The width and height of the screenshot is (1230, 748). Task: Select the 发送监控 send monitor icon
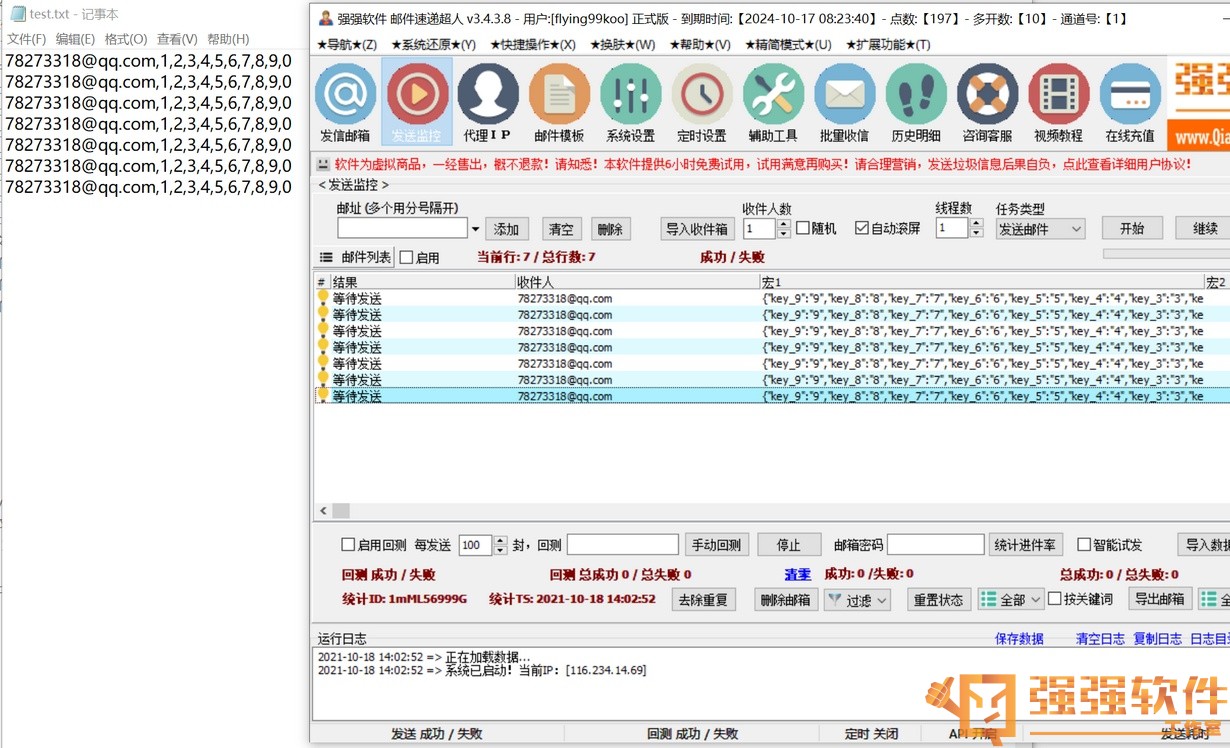tap(417, 102)
